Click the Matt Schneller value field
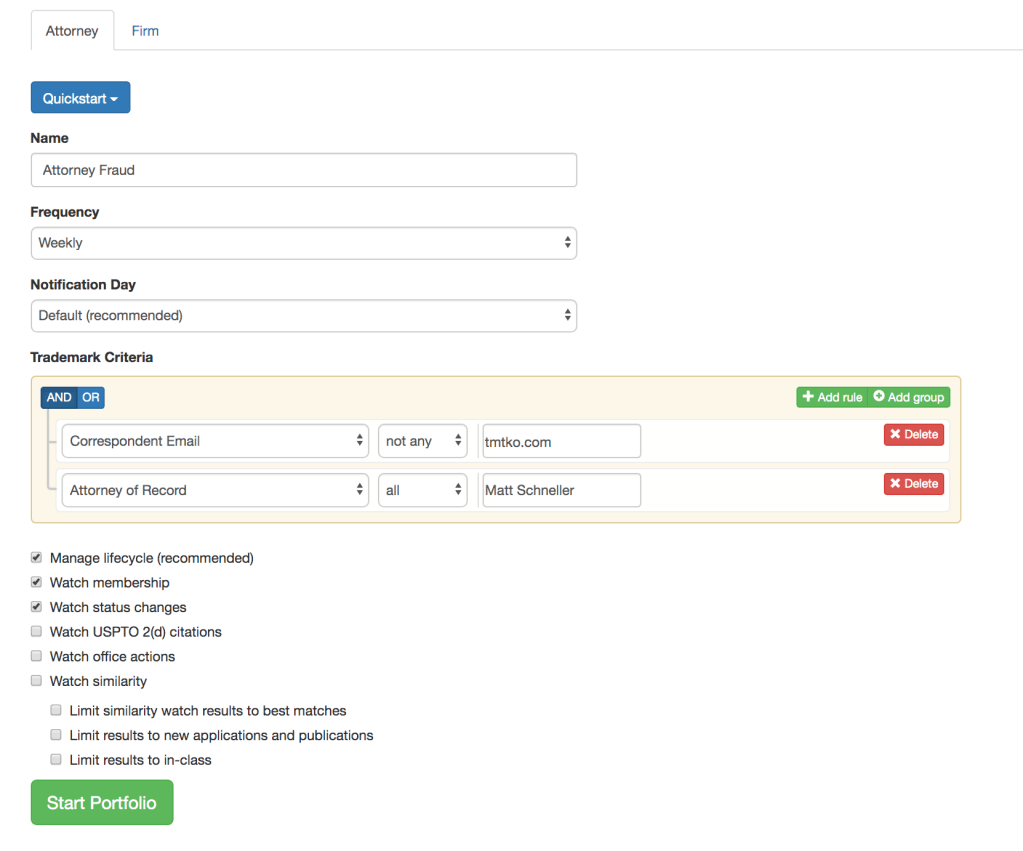Screen dimensions: 1023x851 560,490
